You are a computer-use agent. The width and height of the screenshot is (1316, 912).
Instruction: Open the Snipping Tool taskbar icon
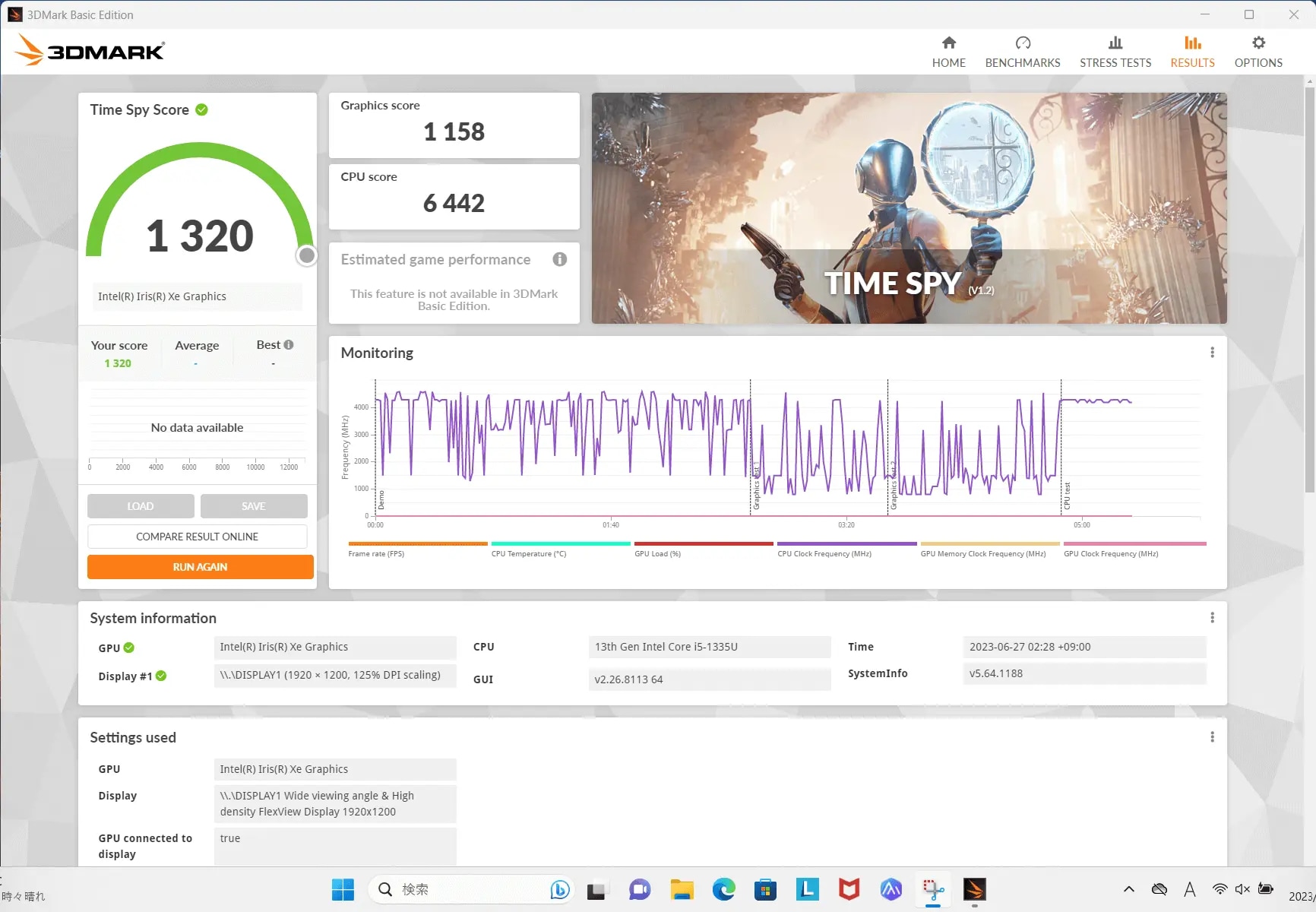[x=933, y=889]
